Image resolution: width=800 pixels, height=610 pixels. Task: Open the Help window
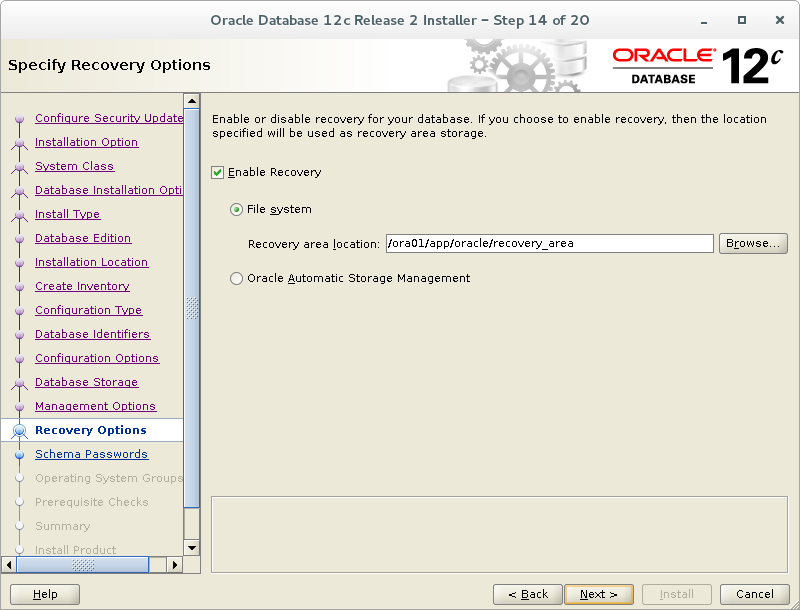coord(45,594)
